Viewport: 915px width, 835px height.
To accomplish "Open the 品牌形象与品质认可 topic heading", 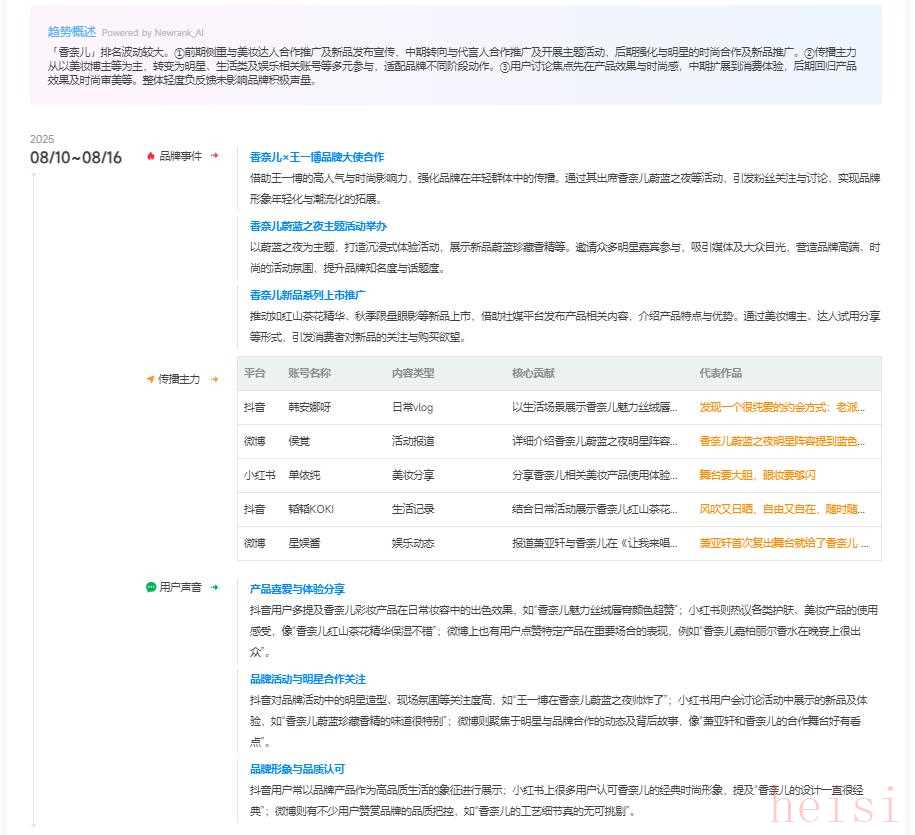I will [297, 769].
